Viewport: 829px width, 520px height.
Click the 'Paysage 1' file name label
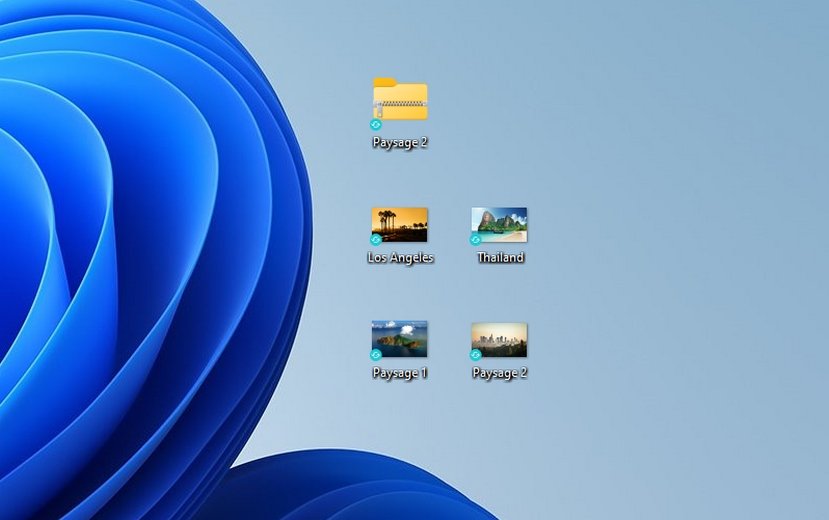point(400,373)
